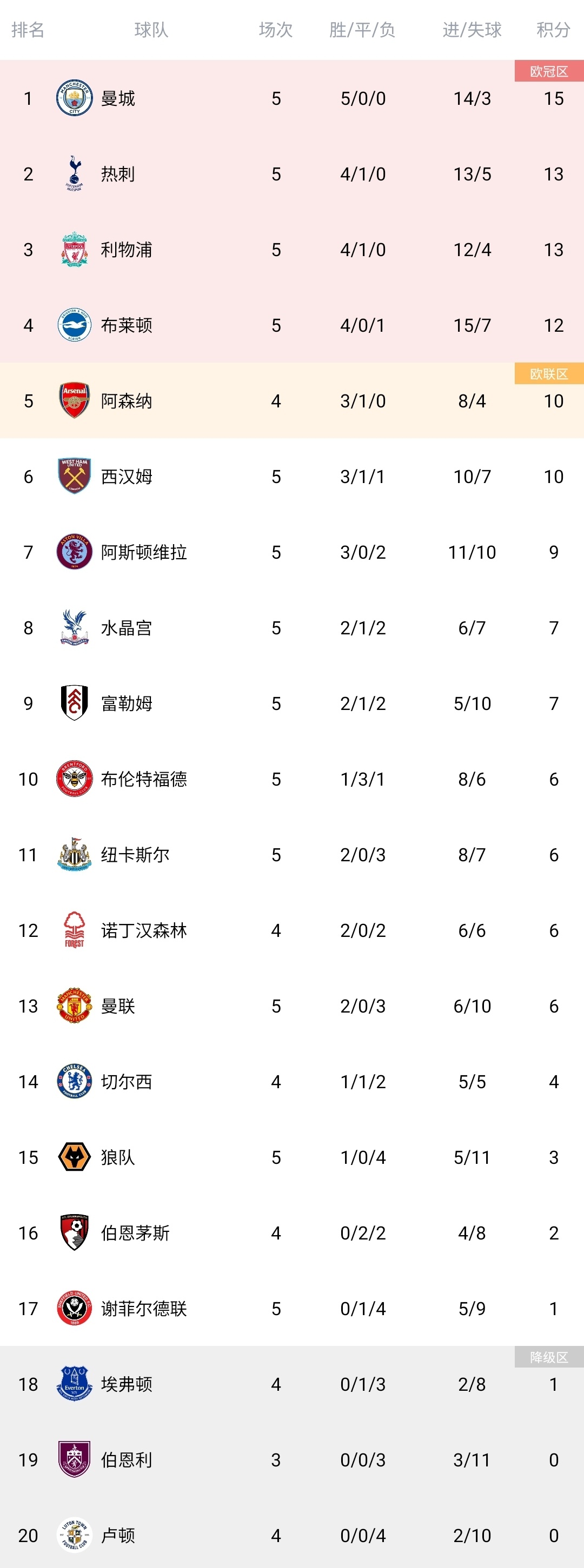The width and height of the screenshot is (584, 1568).
Task: Tap the Wolves wolf-head logo
Action: tap(74, 1156)
